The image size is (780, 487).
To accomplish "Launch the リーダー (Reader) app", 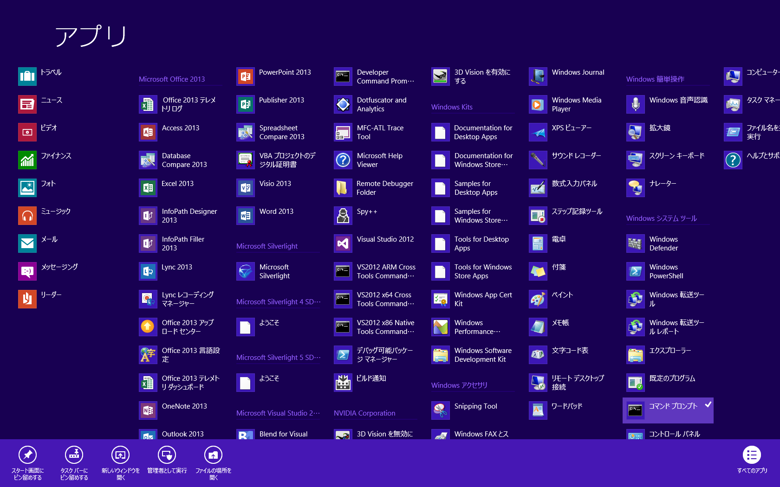I will 40,299.
